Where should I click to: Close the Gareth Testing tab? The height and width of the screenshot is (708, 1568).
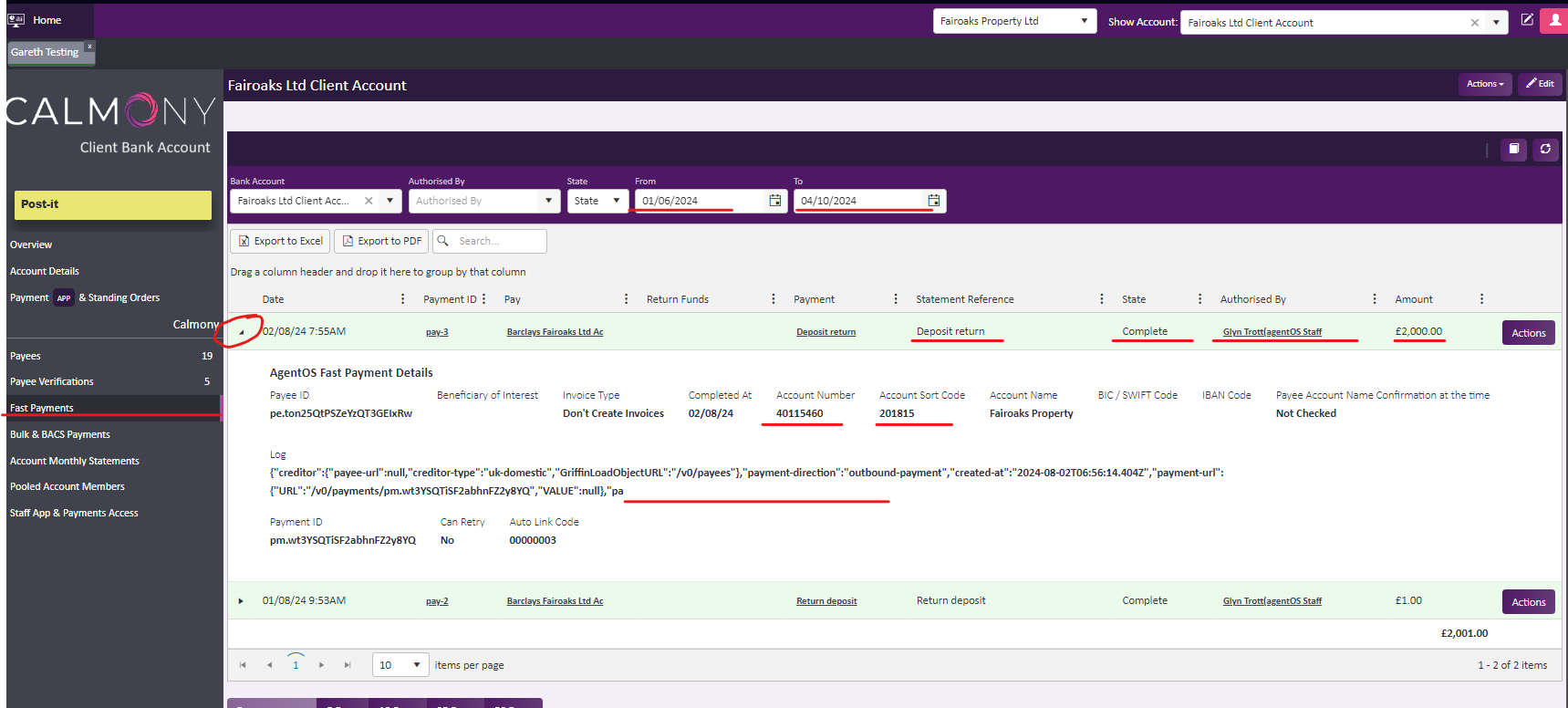point(89,47)
